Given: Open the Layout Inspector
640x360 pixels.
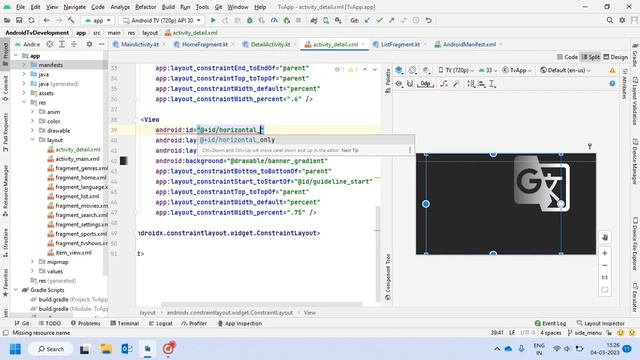Looking at the screenshot, I should click(600, 323).
